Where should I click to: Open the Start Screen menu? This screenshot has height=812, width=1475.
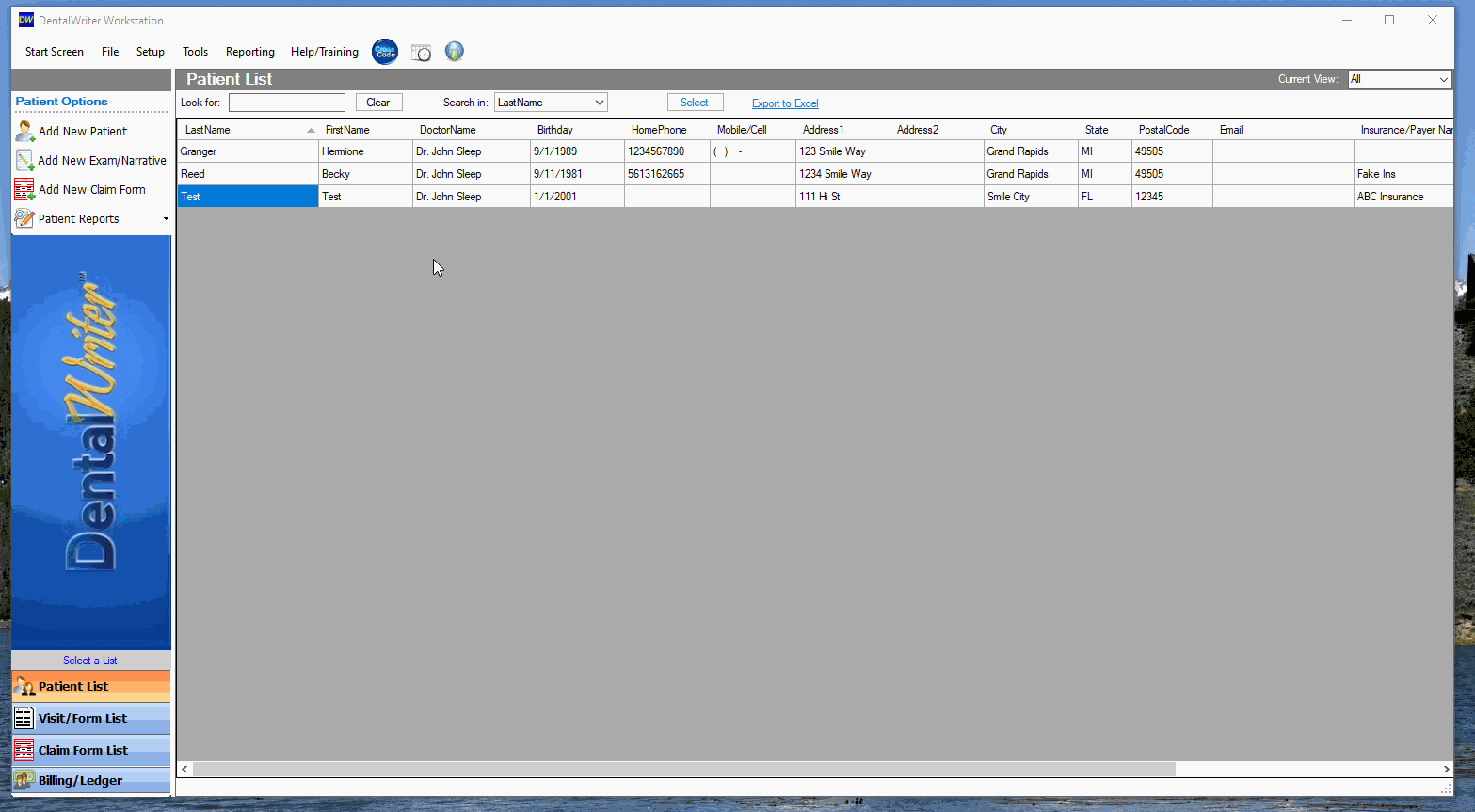tap(55, 52)
